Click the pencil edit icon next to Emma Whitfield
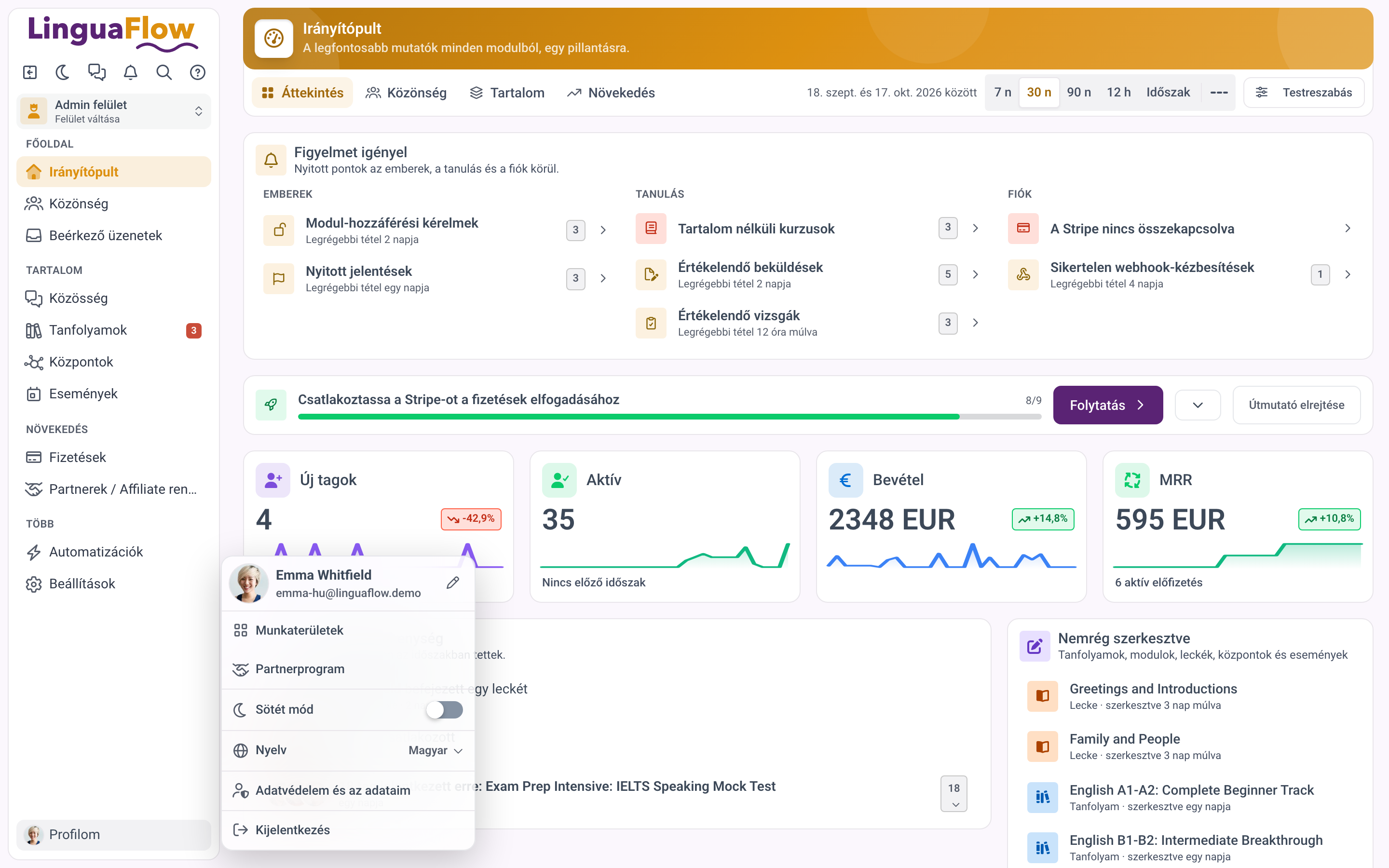The width and height of the screenshot is (1389, 868). (x=453, y=583)
